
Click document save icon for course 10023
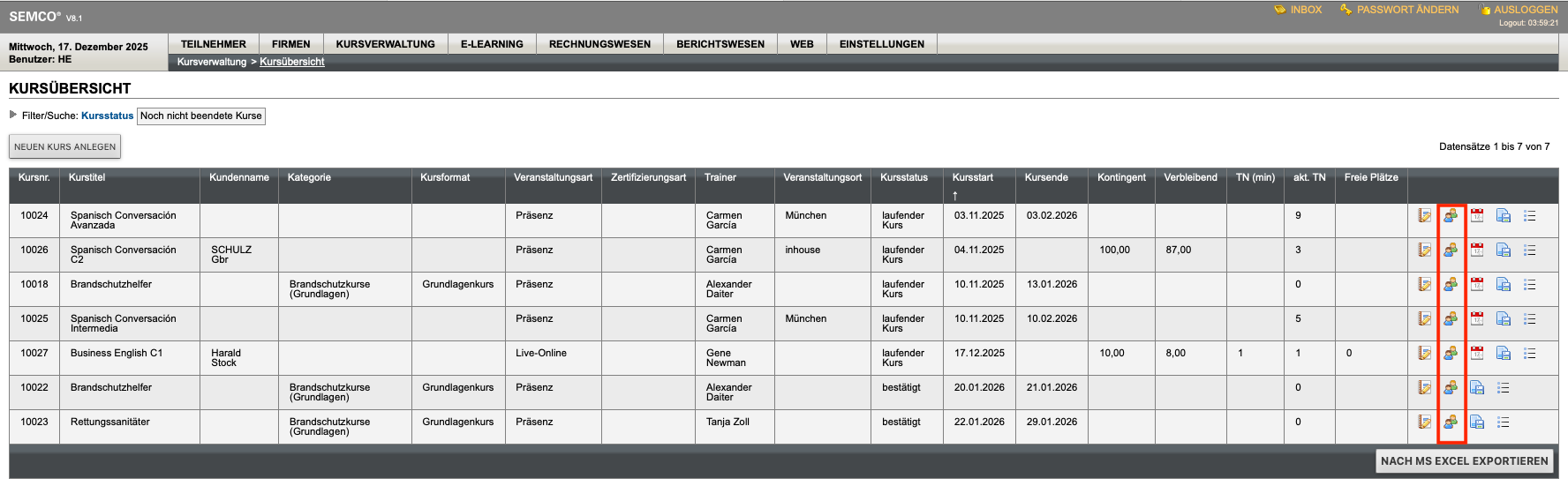click(x=1477, y=422)
